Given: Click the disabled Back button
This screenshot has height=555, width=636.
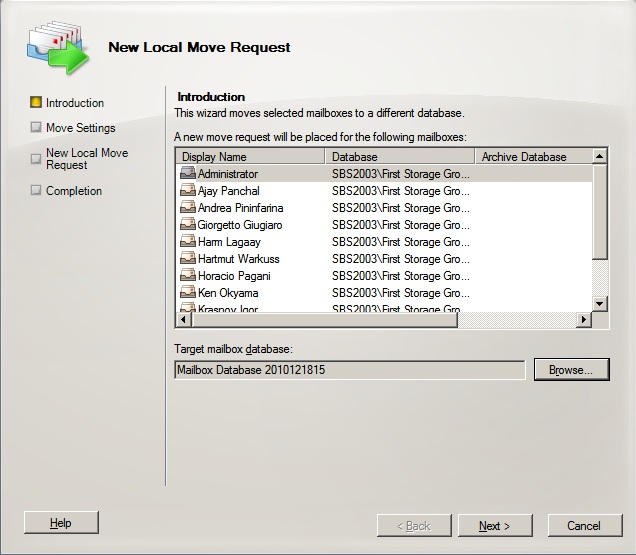Looking at the screenshot, I should coord(414,526).
